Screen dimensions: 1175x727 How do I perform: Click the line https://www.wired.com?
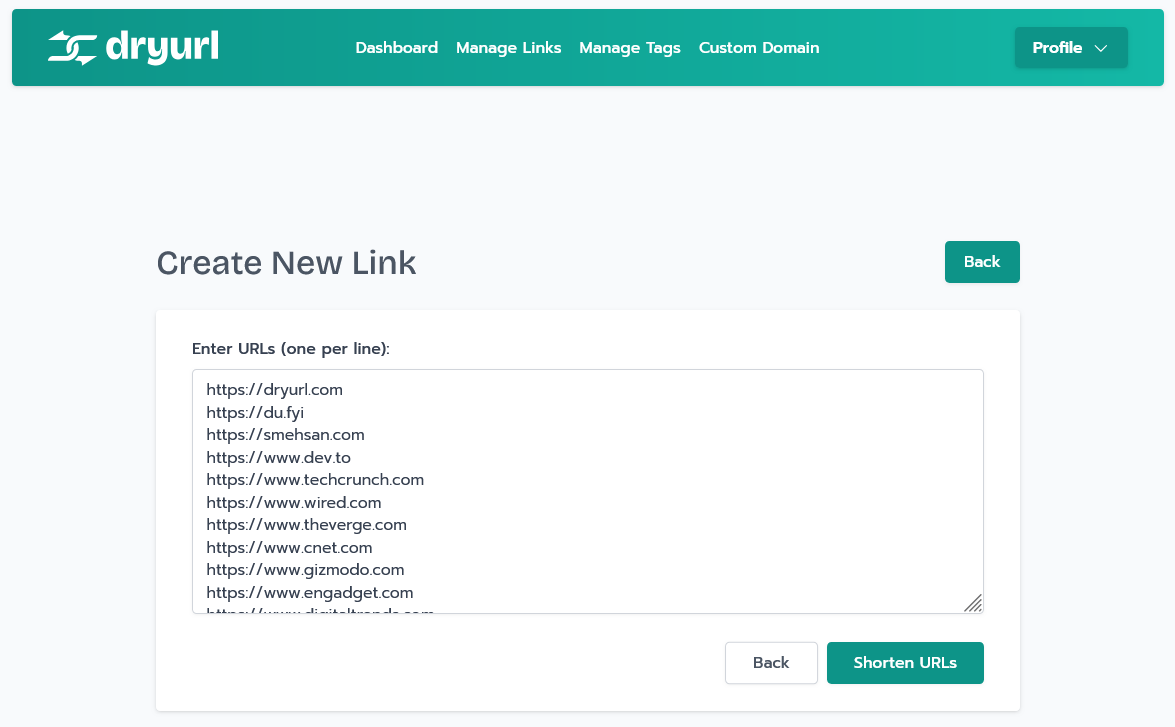coord(294,502)
